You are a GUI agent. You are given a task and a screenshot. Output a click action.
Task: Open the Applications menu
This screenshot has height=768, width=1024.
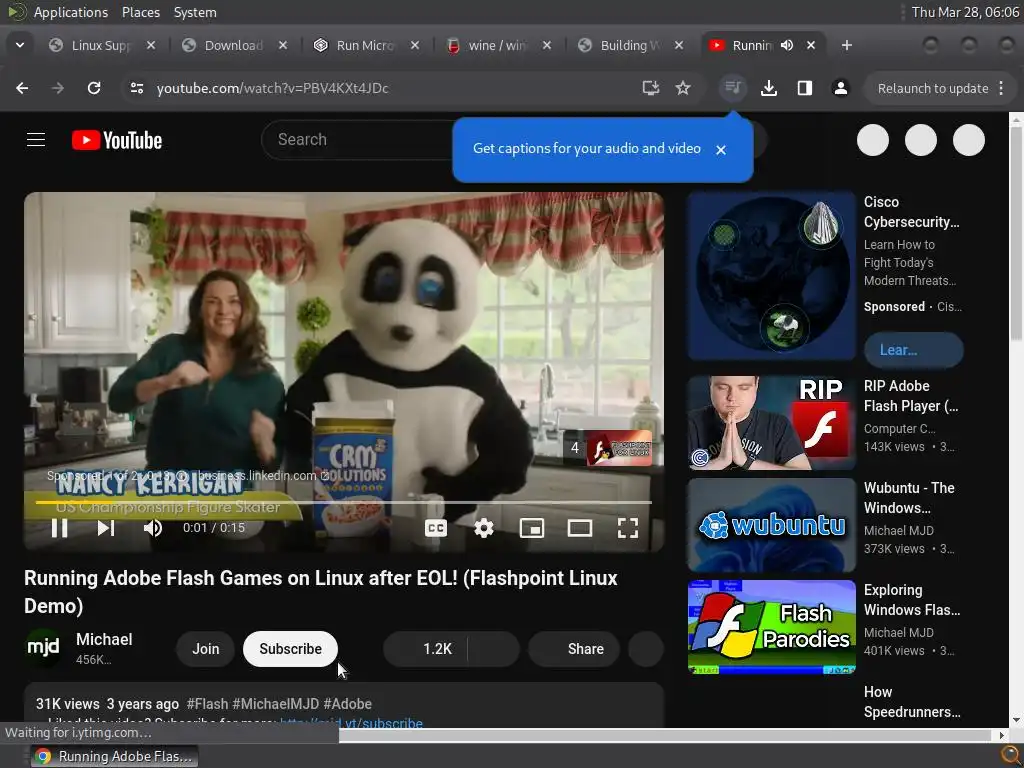pos(71,12)
